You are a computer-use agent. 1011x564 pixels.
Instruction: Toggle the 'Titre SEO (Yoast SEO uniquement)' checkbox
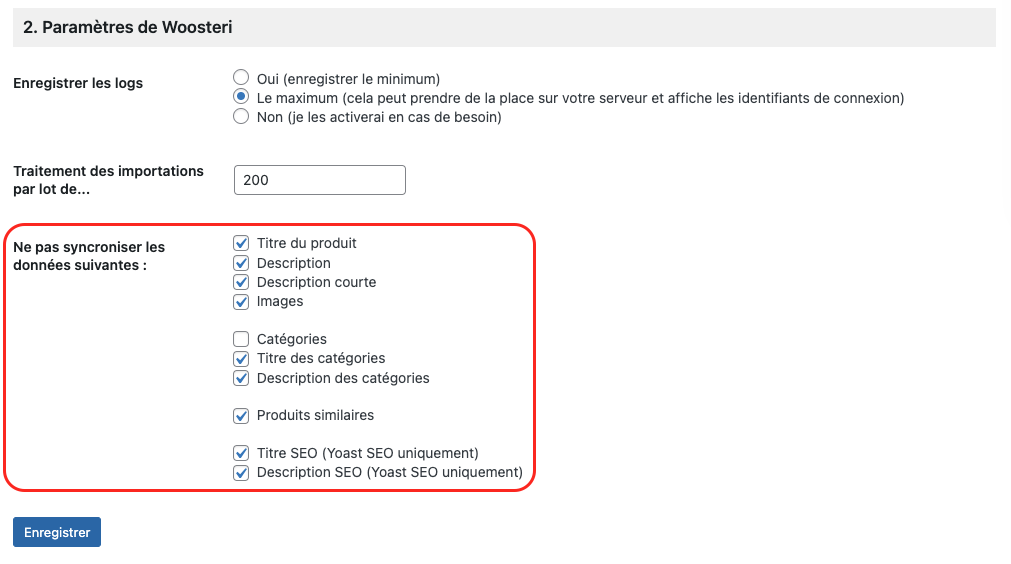(x=241, y=453)
